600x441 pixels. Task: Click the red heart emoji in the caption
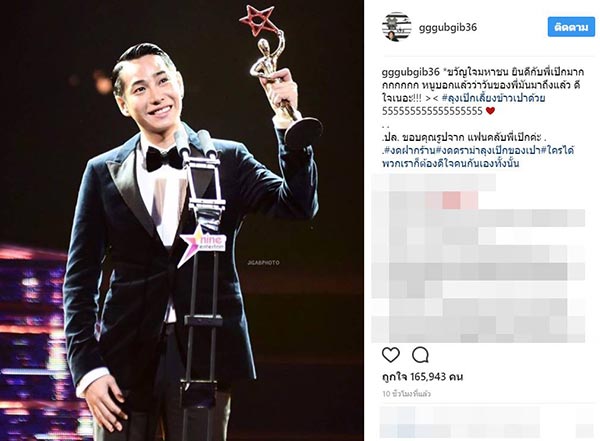[x=490, y=111]
